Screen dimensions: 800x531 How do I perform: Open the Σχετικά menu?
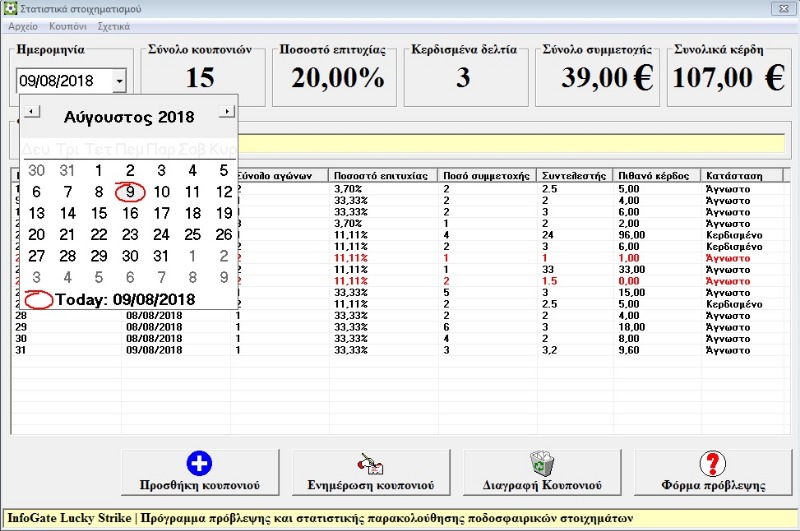[115, 26]
